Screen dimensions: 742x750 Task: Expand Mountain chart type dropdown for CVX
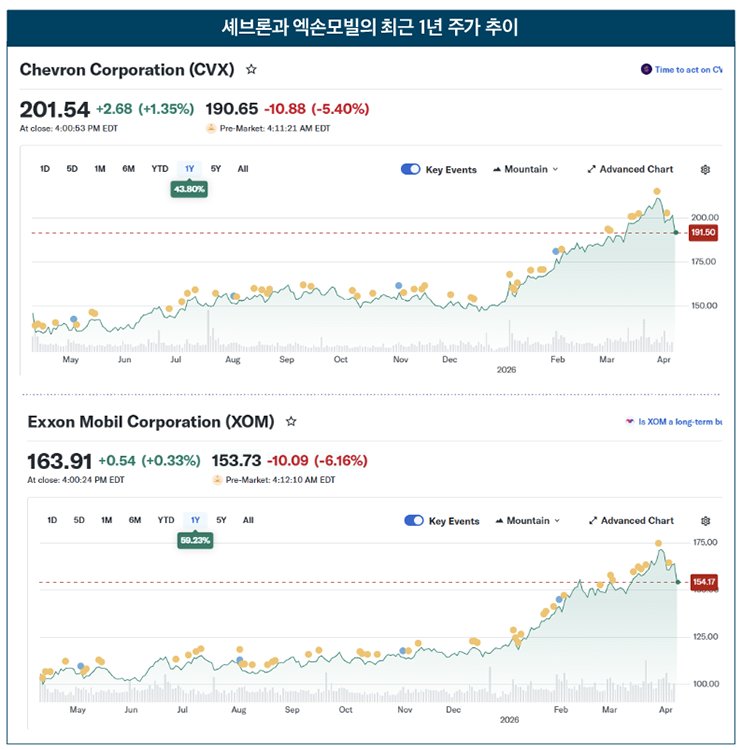click(x=526, y=170)
